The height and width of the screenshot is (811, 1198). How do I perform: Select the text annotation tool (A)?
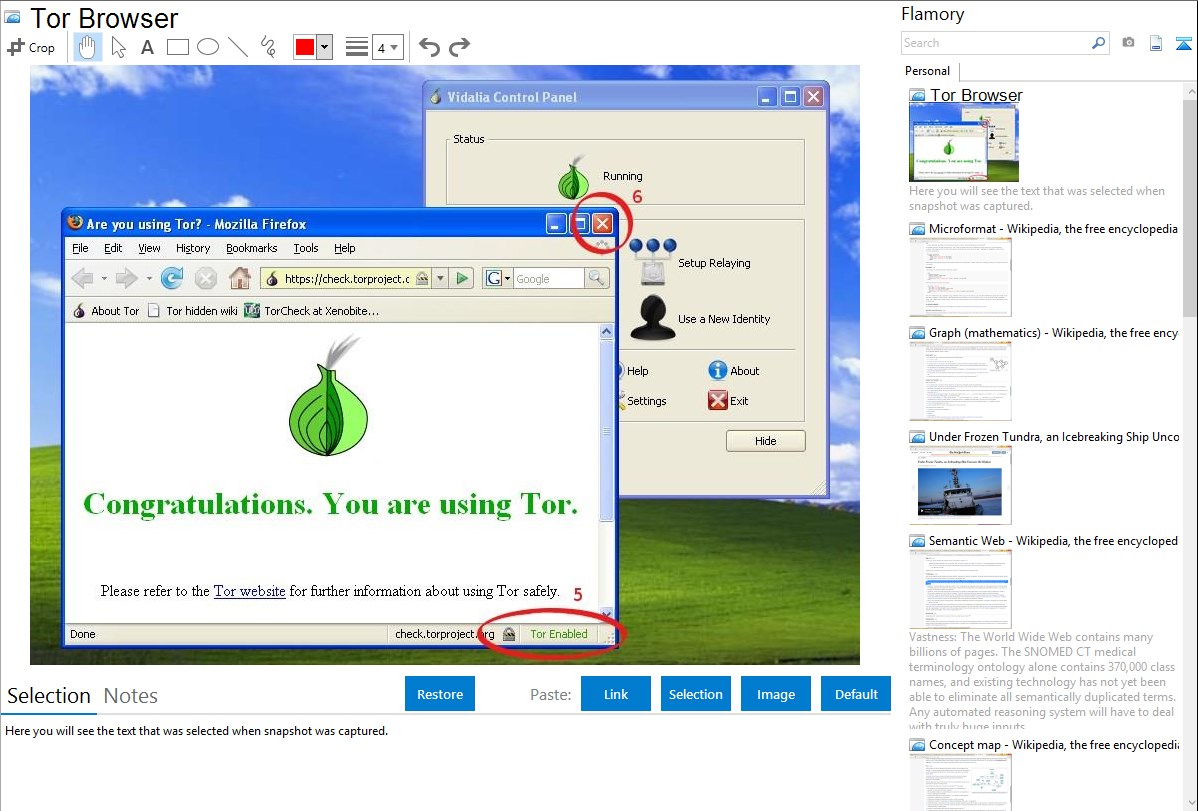click(147, 47)
